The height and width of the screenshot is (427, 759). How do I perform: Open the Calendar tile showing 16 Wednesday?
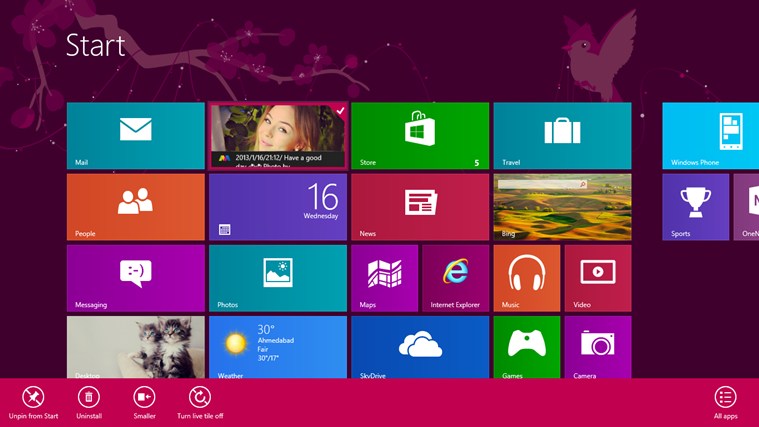[x=277, y=207]
